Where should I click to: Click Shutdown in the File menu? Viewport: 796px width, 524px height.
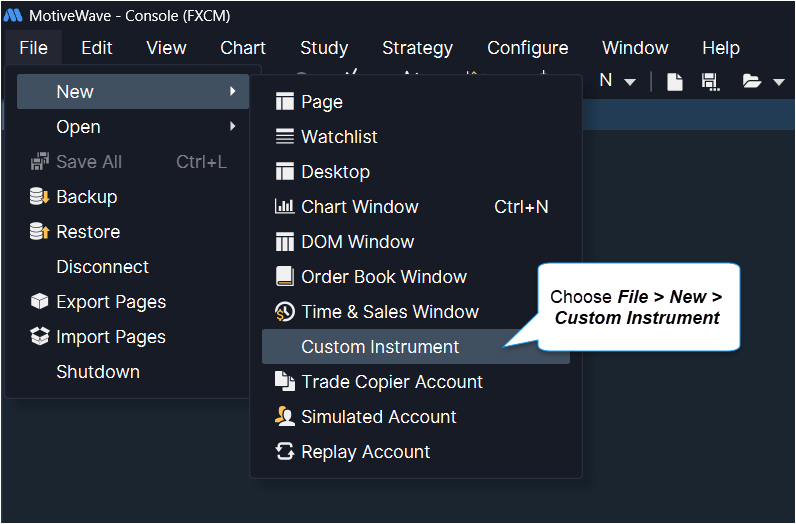97,372
